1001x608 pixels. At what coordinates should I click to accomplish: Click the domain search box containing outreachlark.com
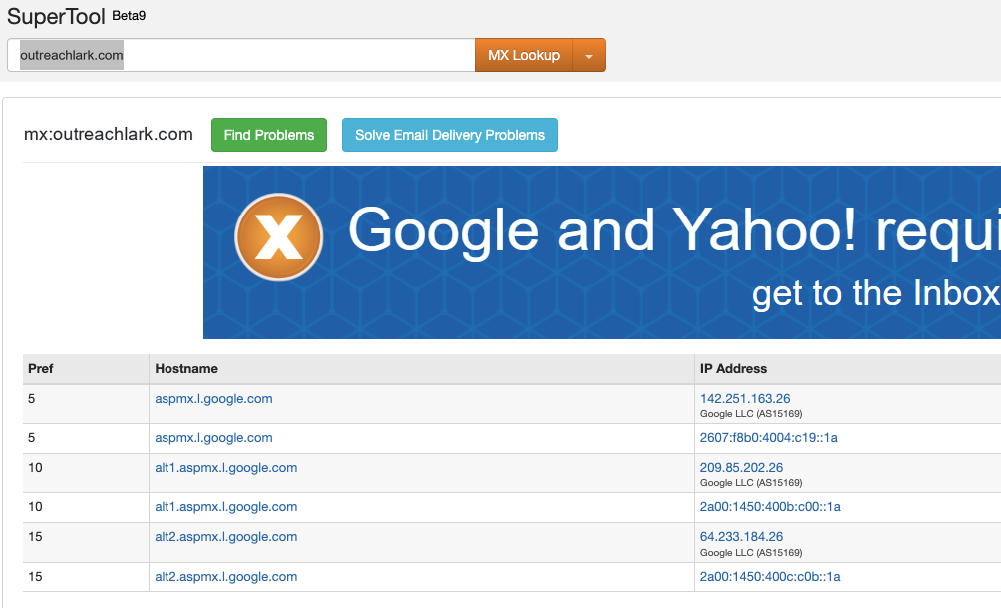click(241, 55)
